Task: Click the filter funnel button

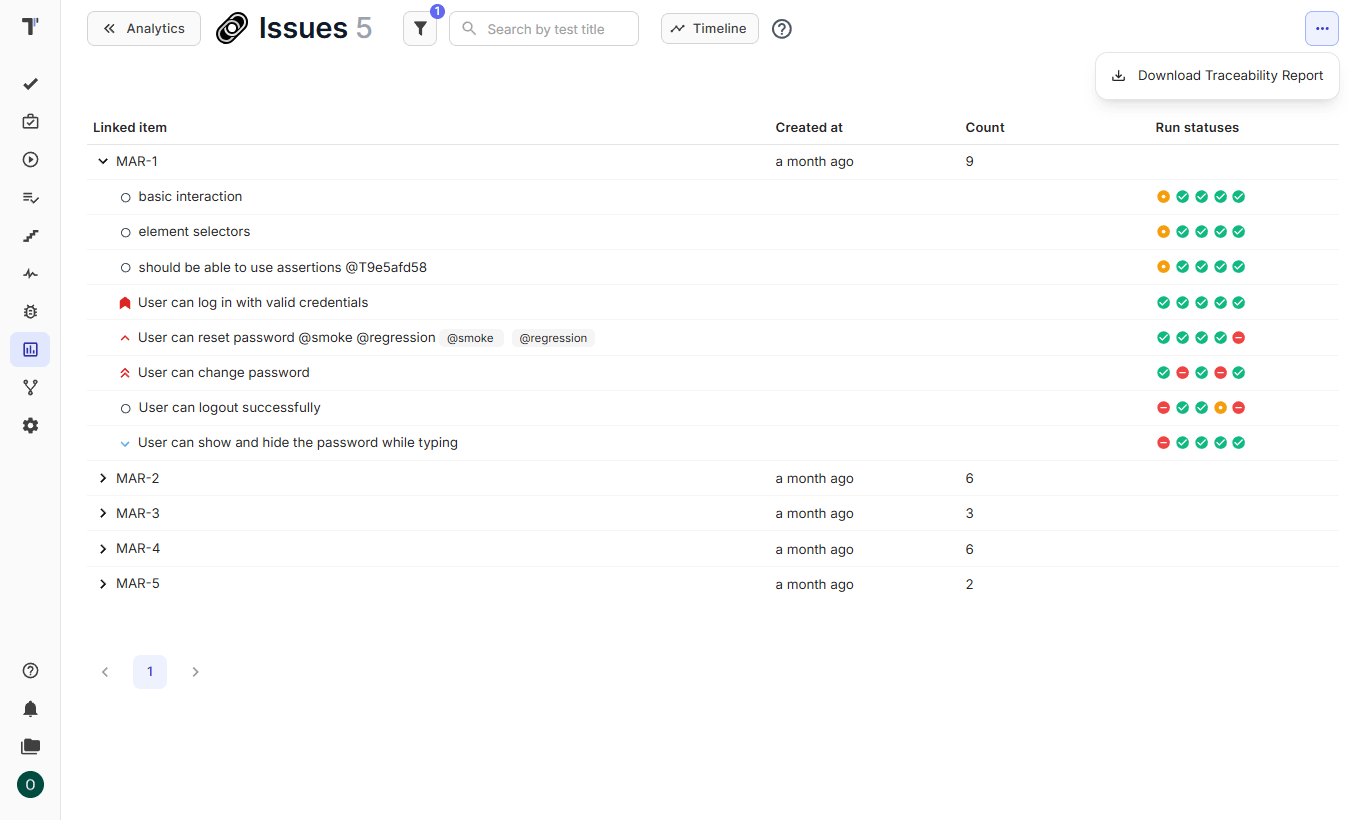Action: [x=420, y=29]
